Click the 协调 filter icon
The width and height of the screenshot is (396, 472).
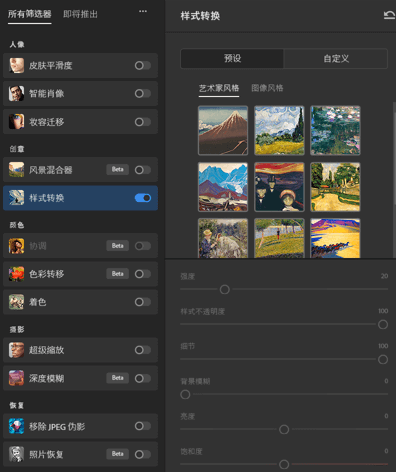[16, 246]
